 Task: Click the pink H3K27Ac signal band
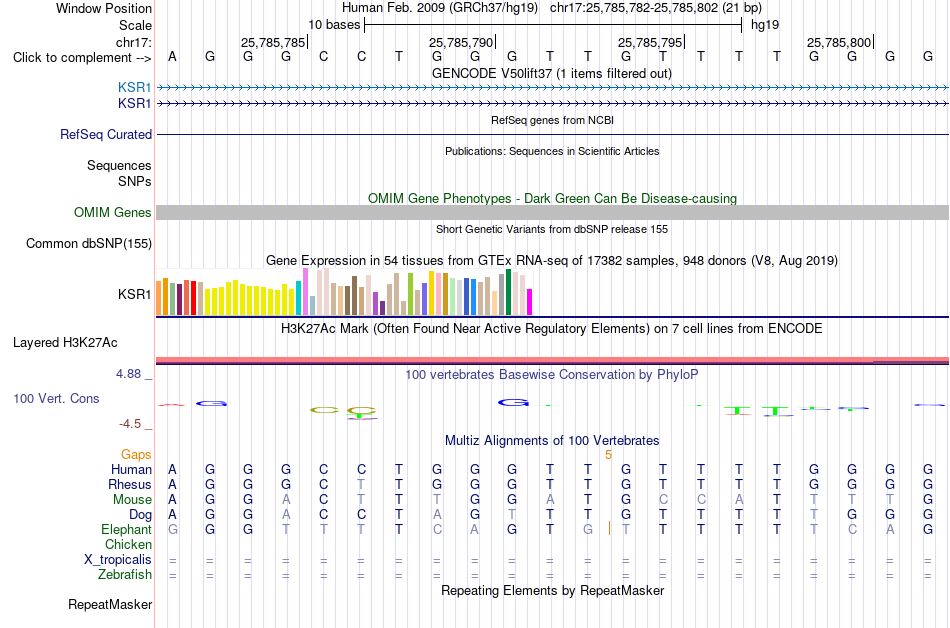[552, 360]
